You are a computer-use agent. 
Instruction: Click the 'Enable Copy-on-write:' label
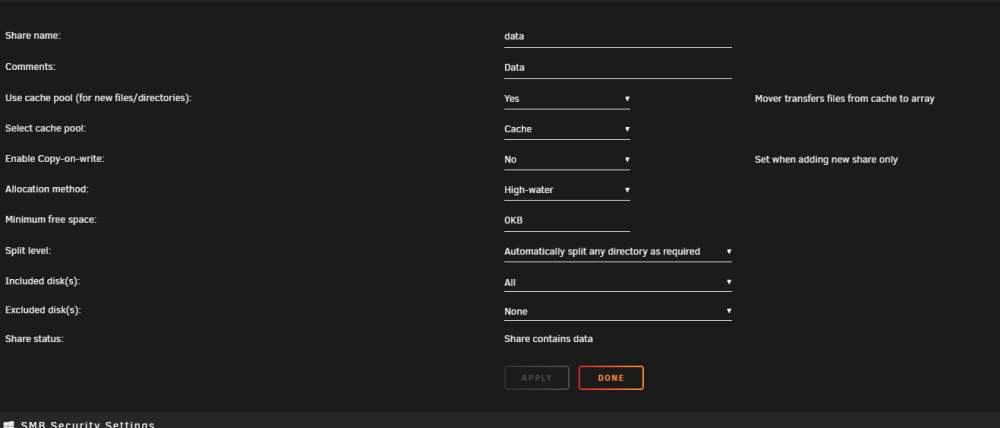pyautogui.click(x=54, y=159)
